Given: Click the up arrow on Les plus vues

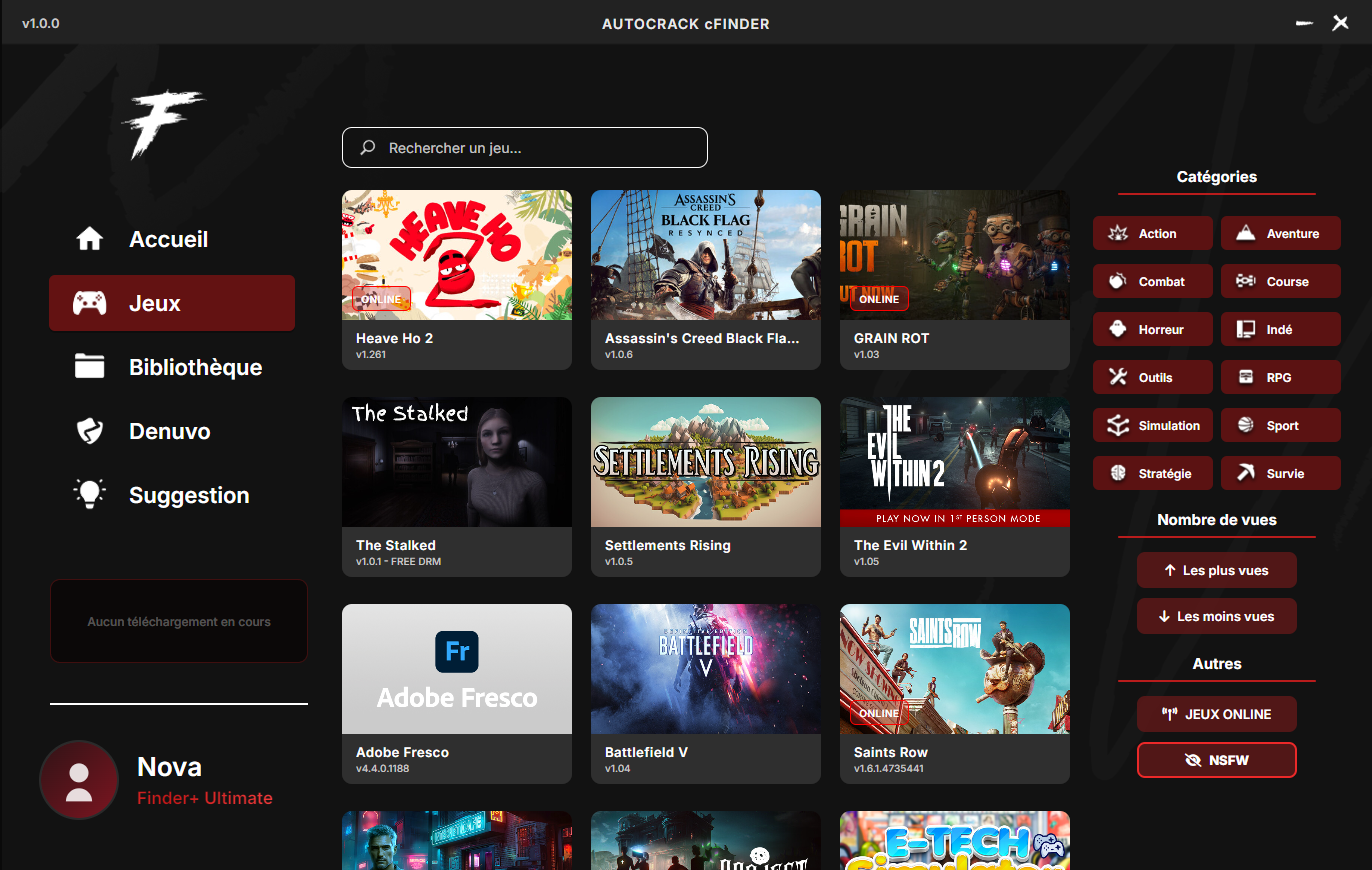Looking at the screenshot, I should [1170, 570].
